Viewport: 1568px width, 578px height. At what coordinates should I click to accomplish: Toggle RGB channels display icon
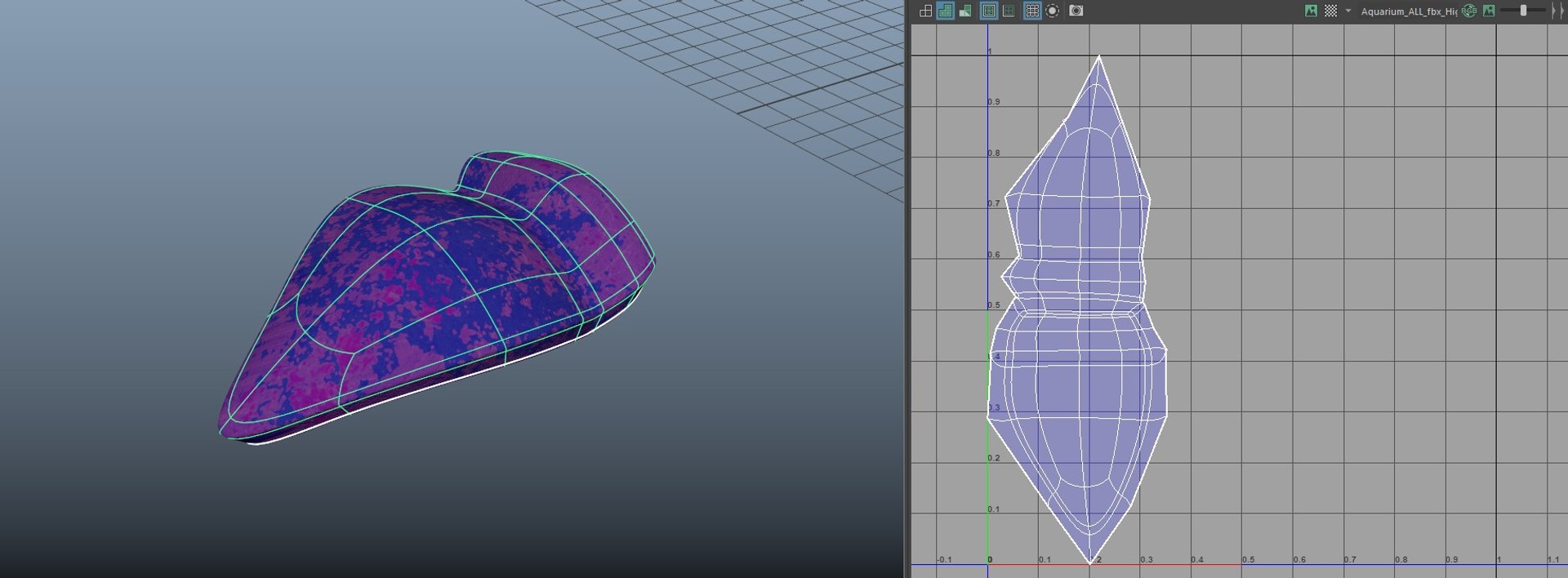[1469, 11]
